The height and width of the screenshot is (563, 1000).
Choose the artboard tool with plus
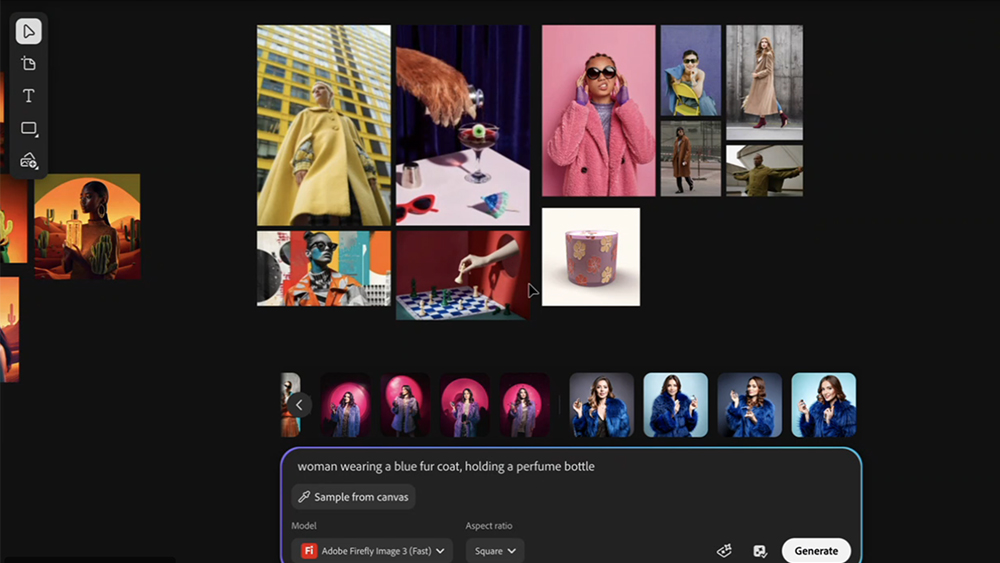pyautogui.click(x=29, y=64)
